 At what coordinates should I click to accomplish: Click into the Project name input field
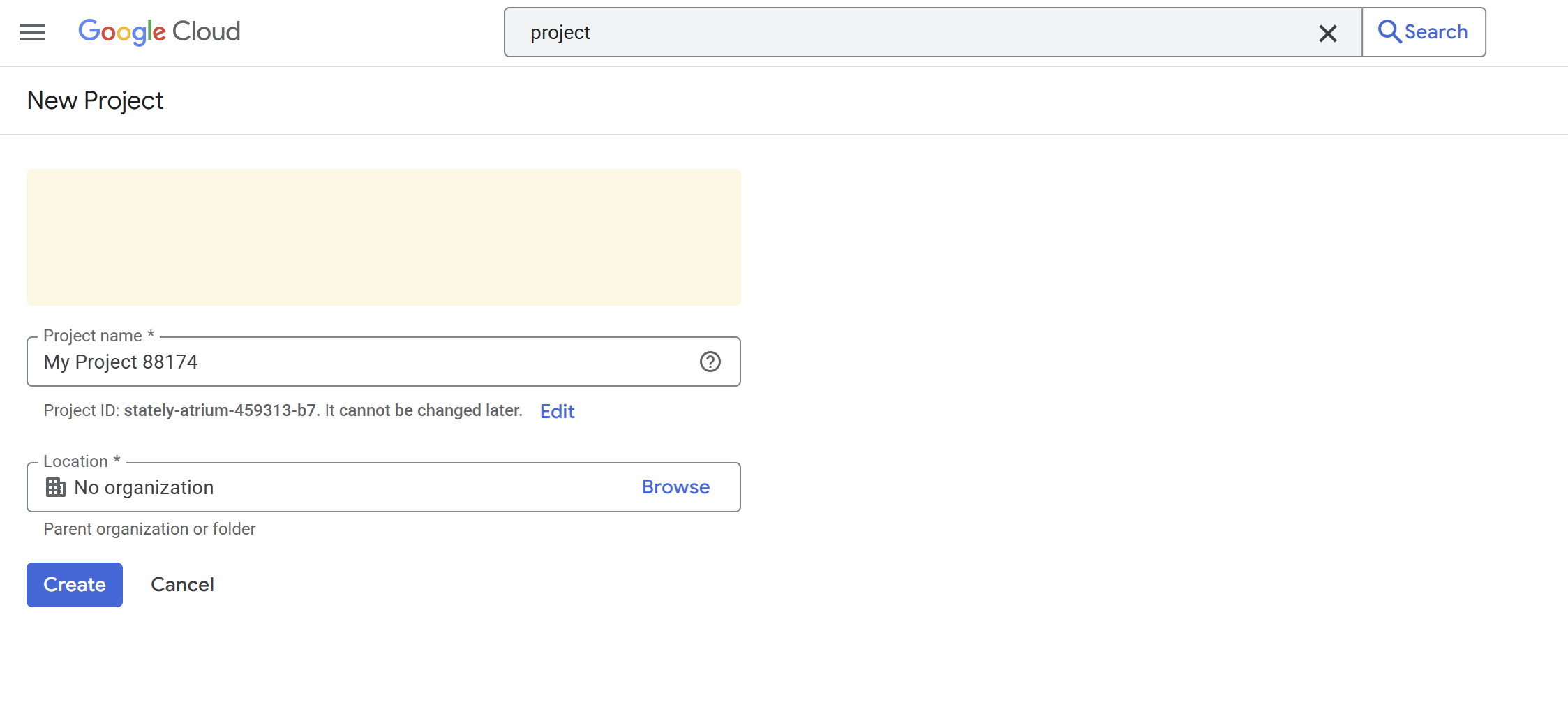363,362
